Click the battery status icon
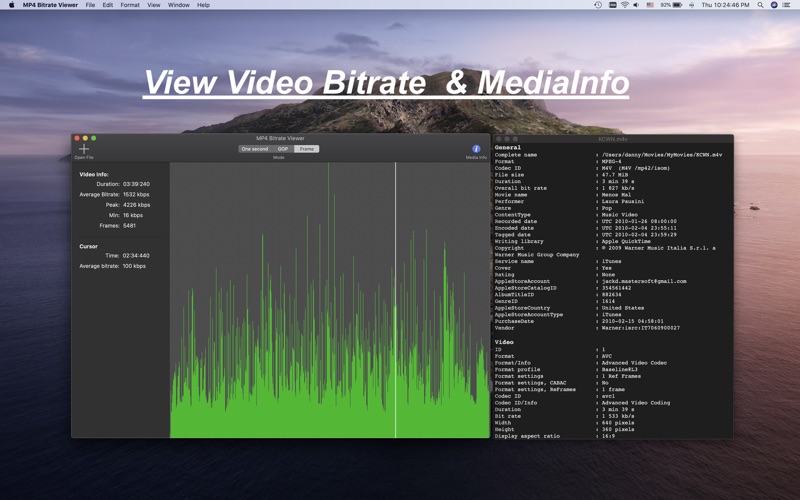Viewport: 800px width, 500px height. pos(677,5)
